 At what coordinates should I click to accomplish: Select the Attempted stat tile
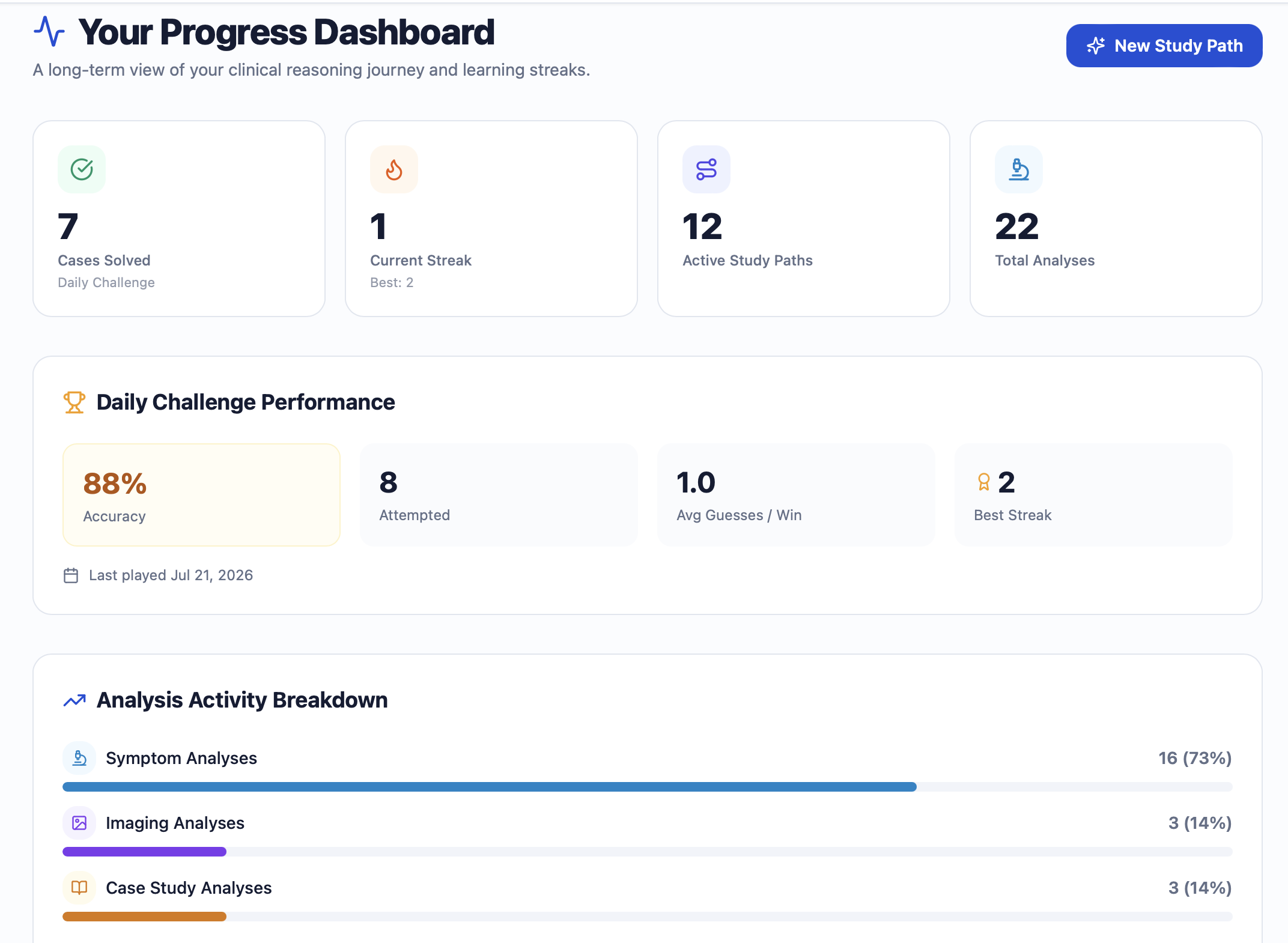pos(499,495)
